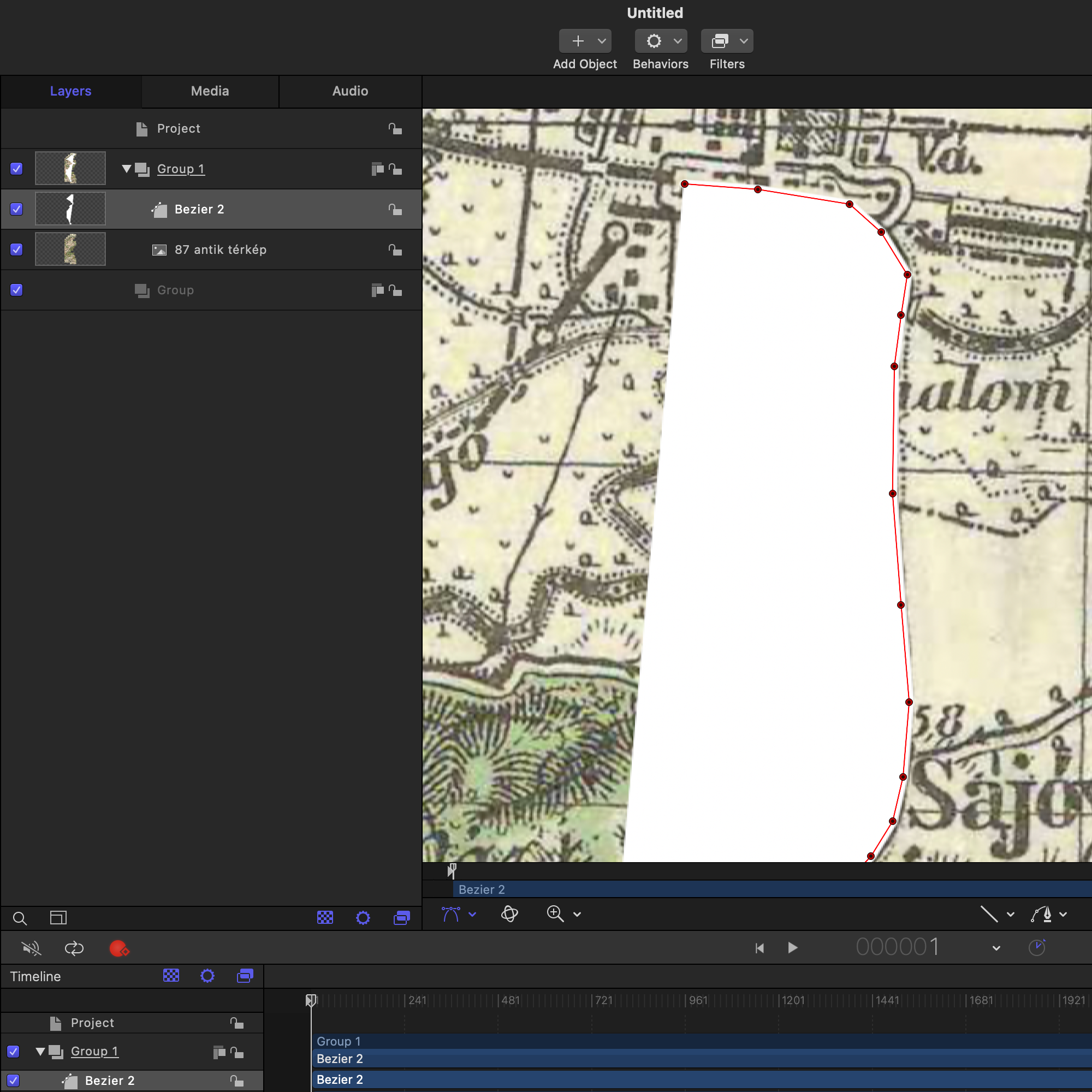Toggle 87 antik térkép lock icon
1092x1092 pixels.
click(x=395, y=250)
